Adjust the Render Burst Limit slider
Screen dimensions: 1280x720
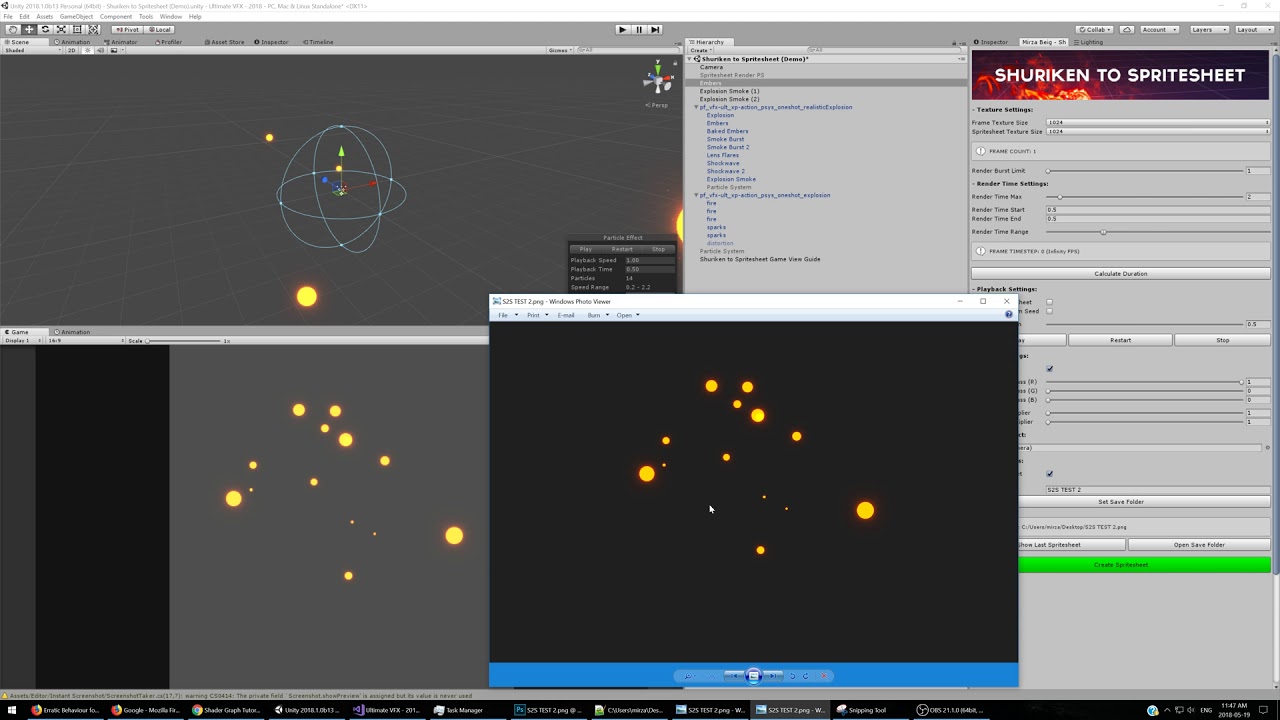1144,171
